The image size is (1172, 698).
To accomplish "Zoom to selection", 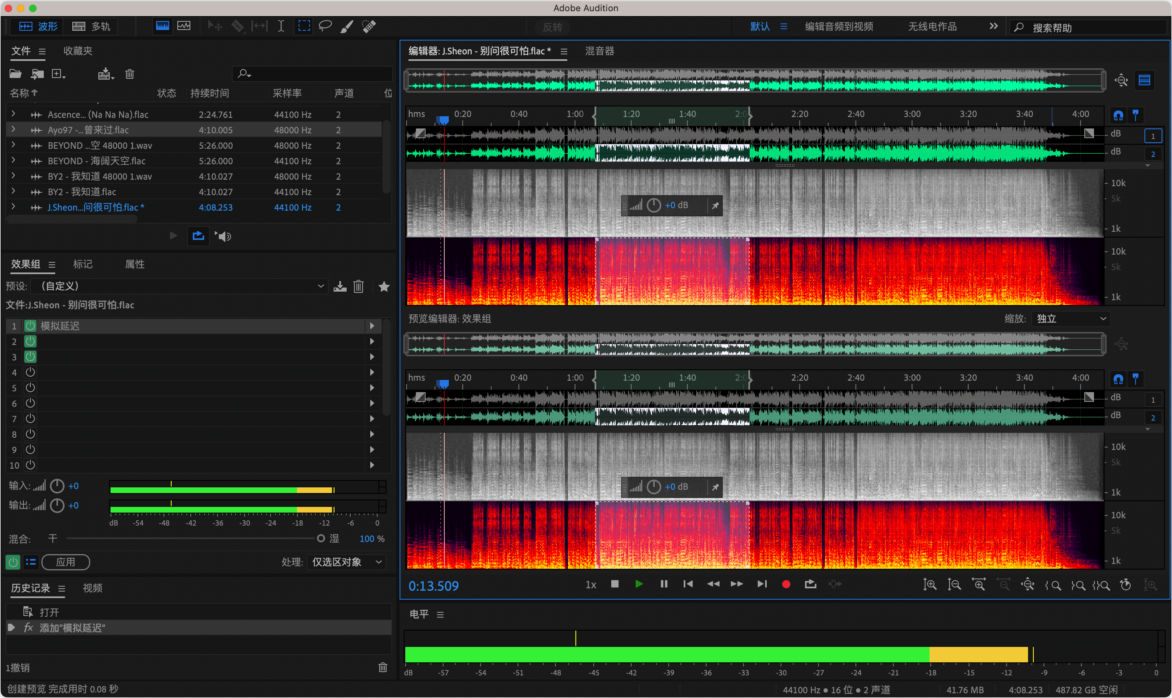I will (x=1100, y=585).
